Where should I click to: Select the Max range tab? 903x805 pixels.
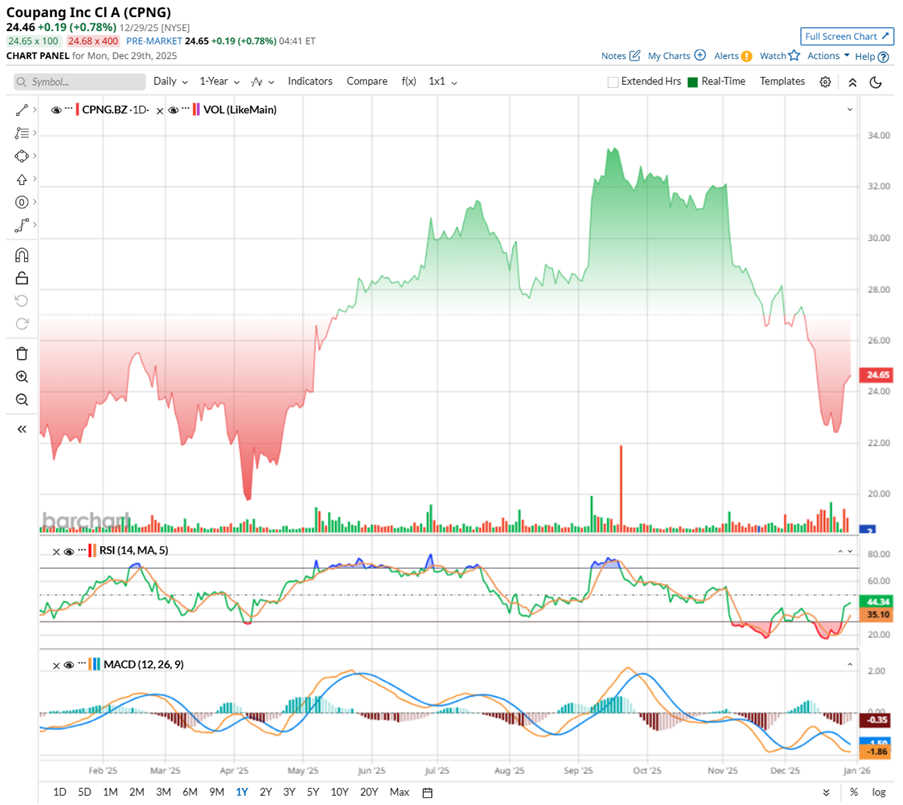tap(399, 792)
